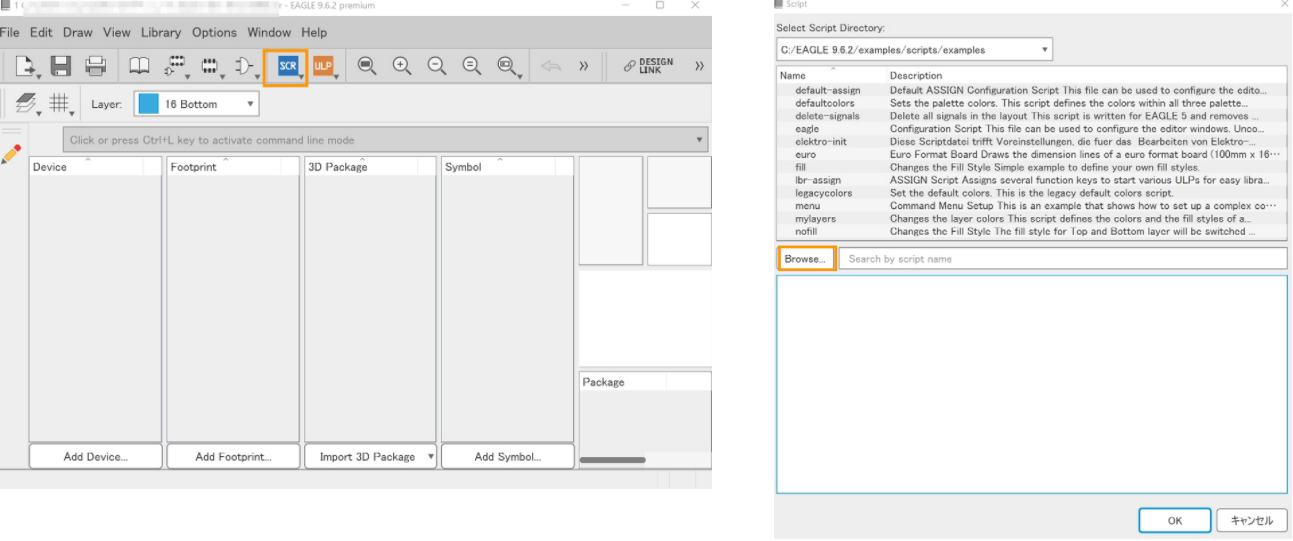The height and width of the screenshot is (541, 1293).
Task: Click the orange ULP icon
Action: (323, 66)
